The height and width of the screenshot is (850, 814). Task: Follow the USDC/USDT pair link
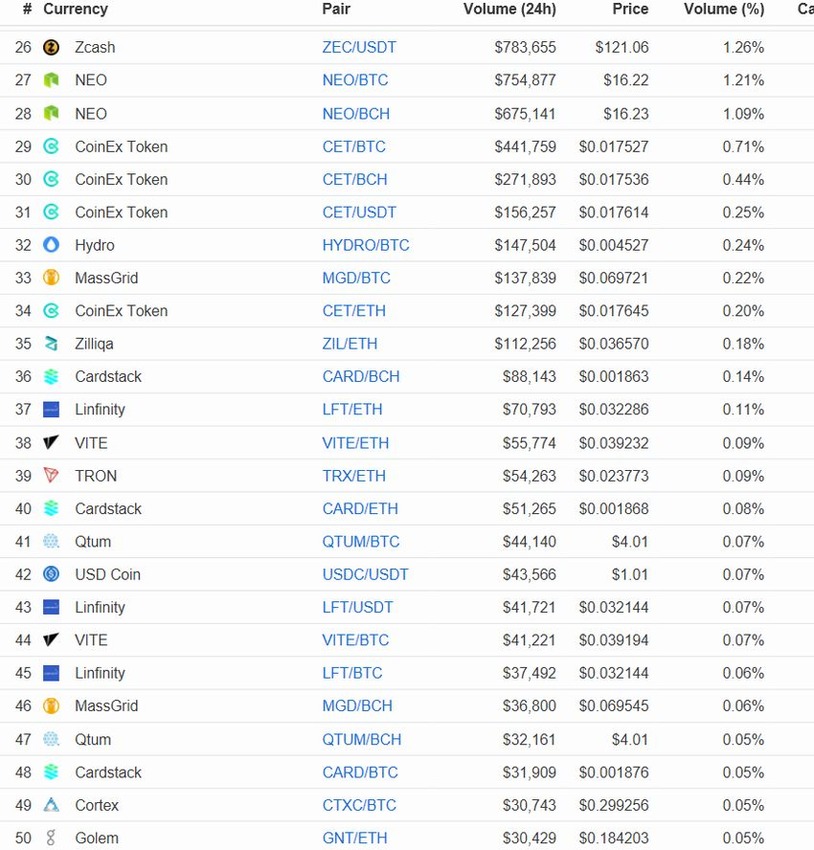click(365, 574)
